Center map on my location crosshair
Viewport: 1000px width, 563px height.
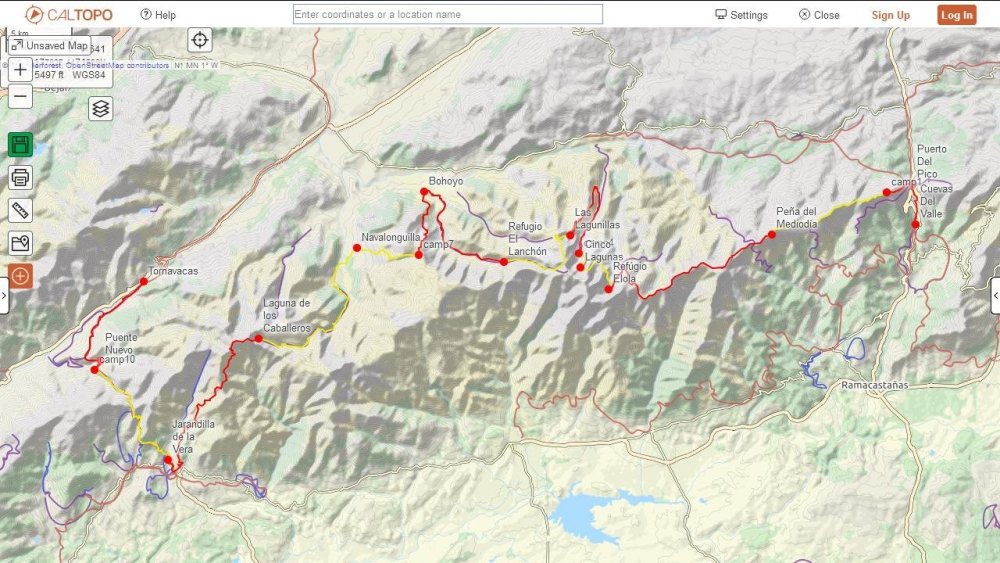coord(200,40)
